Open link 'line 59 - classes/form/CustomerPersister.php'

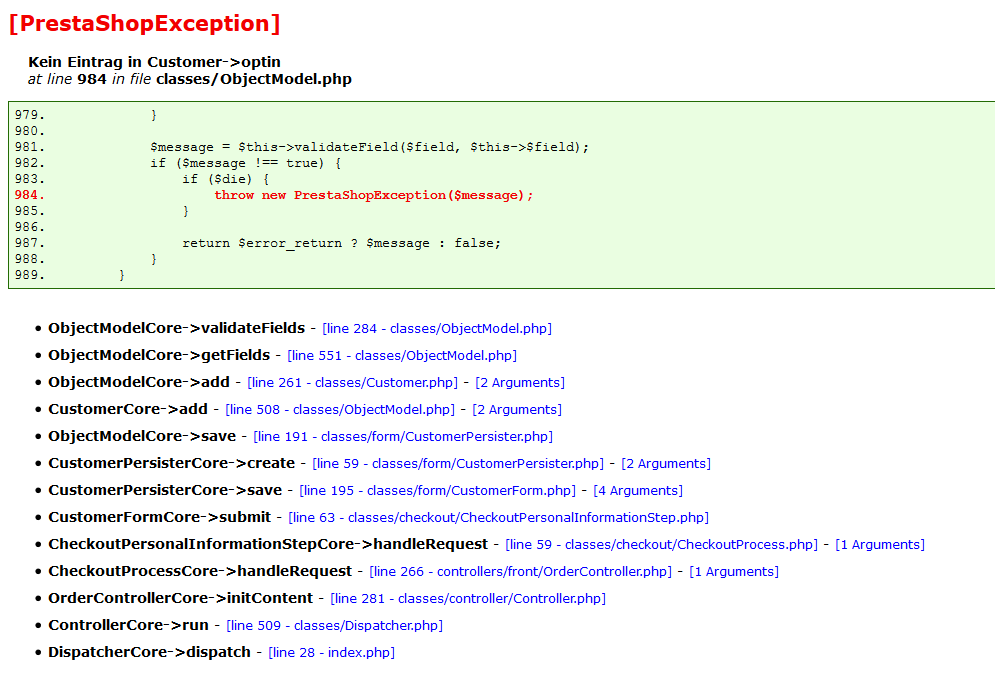coord(458,463)
